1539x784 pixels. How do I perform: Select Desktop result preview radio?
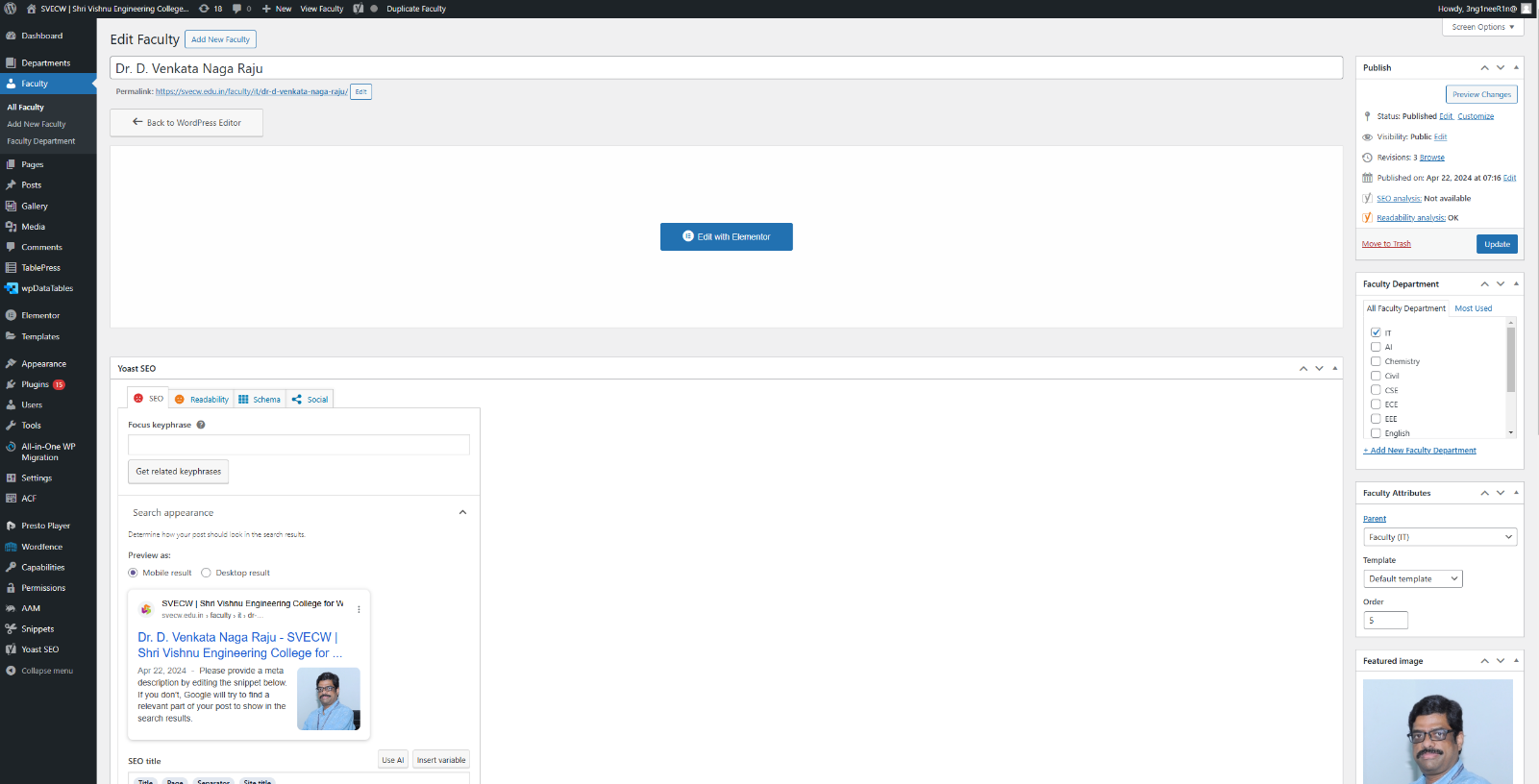tap(206, 573)
